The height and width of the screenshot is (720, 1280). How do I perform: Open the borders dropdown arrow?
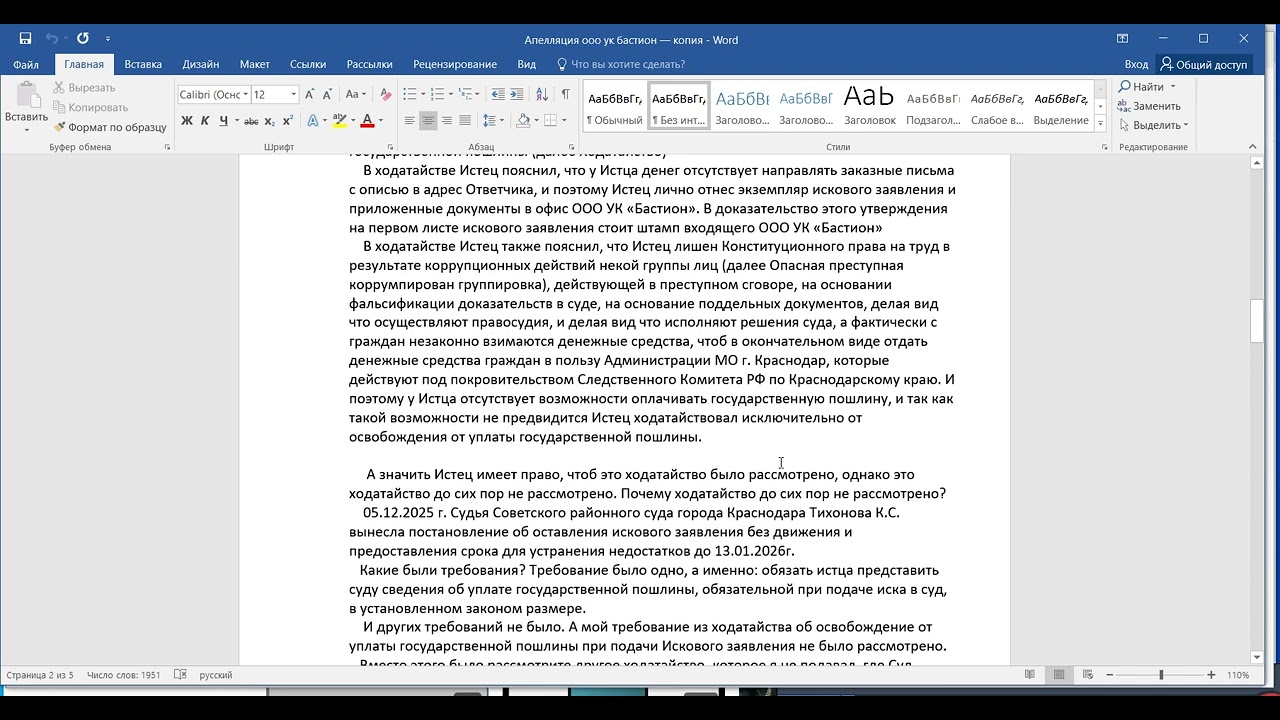564,121
